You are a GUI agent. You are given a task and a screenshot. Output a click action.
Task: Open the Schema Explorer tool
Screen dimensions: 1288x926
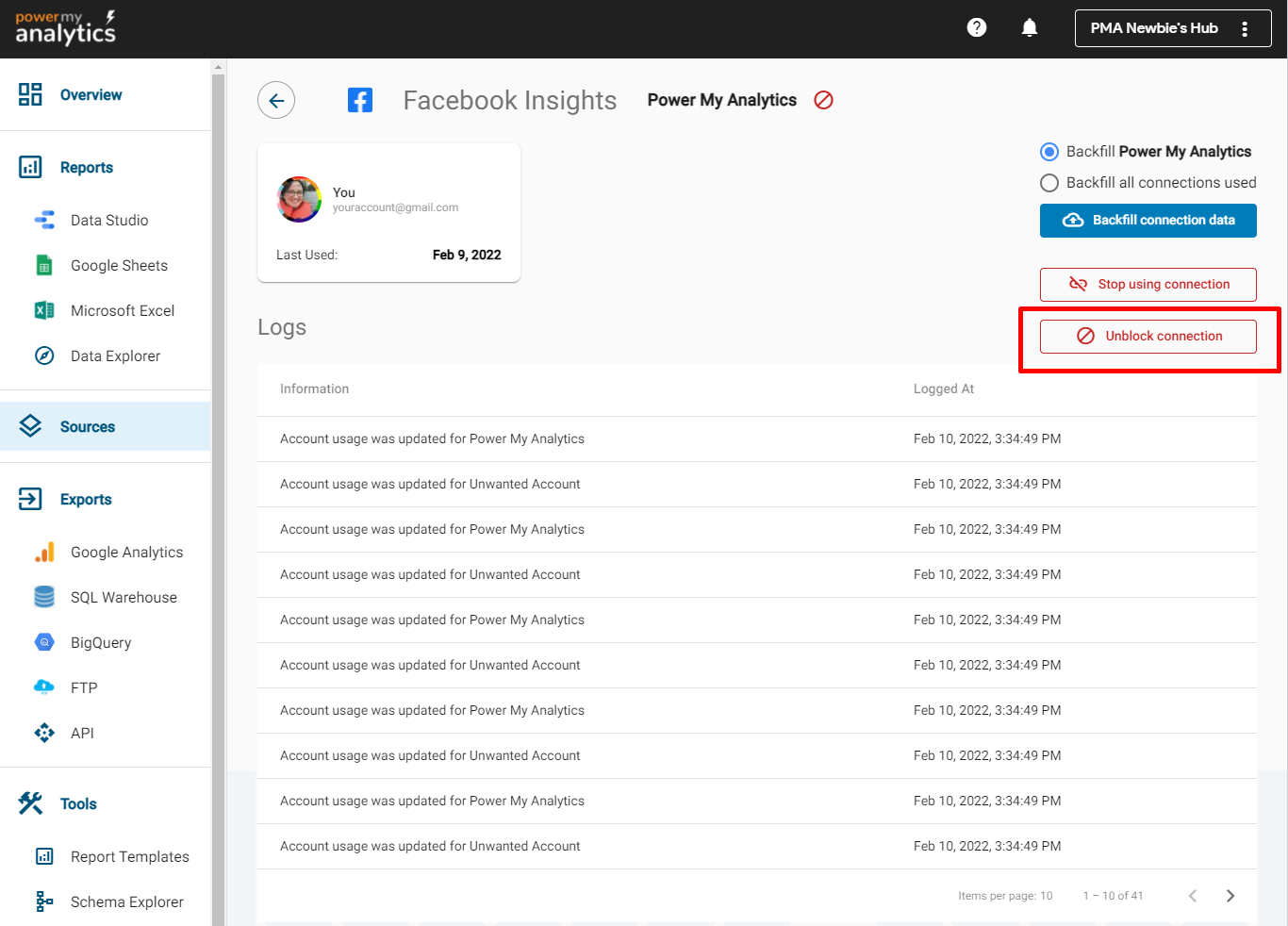[126, 902]
